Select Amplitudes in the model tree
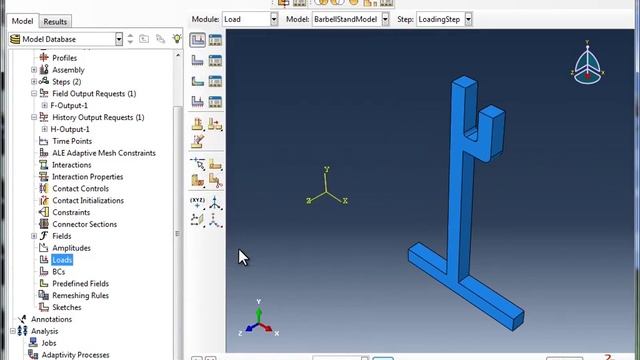 [x=71, y=248]
